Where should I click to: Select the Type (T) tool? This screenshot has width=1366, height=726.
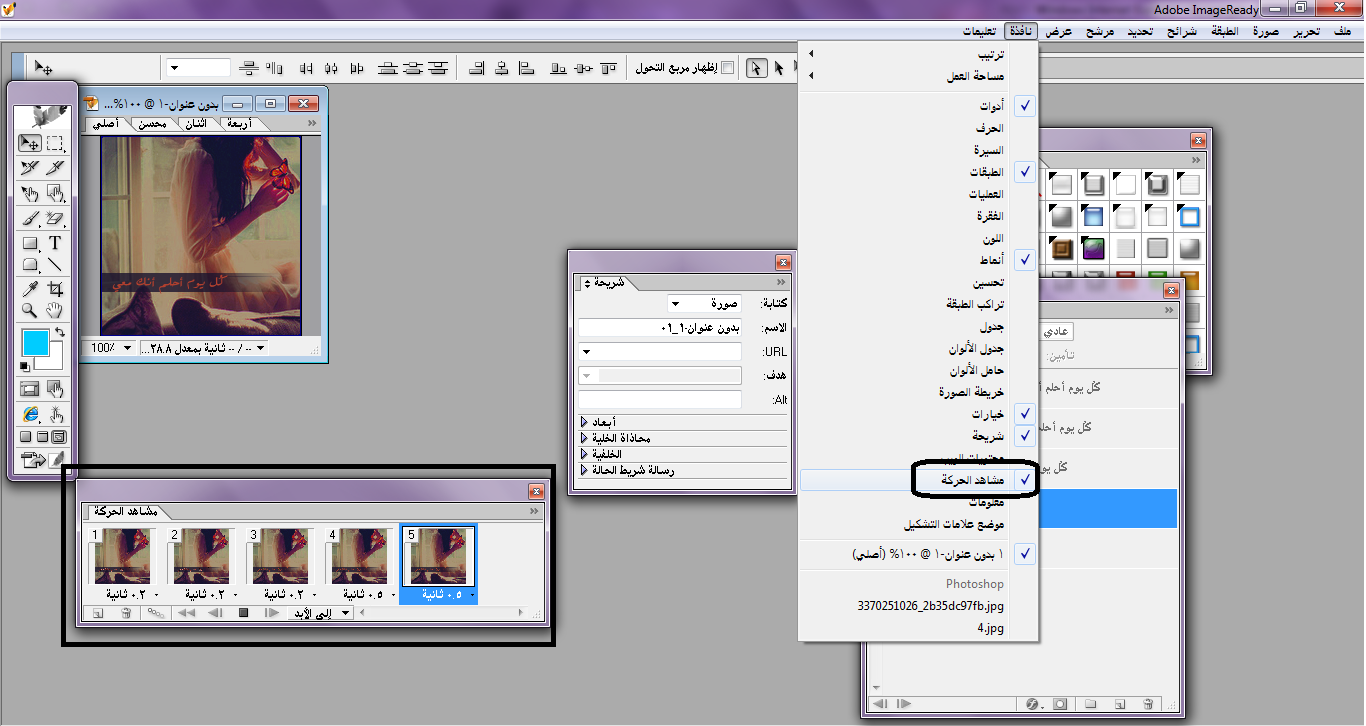click(x=55, y=242)
